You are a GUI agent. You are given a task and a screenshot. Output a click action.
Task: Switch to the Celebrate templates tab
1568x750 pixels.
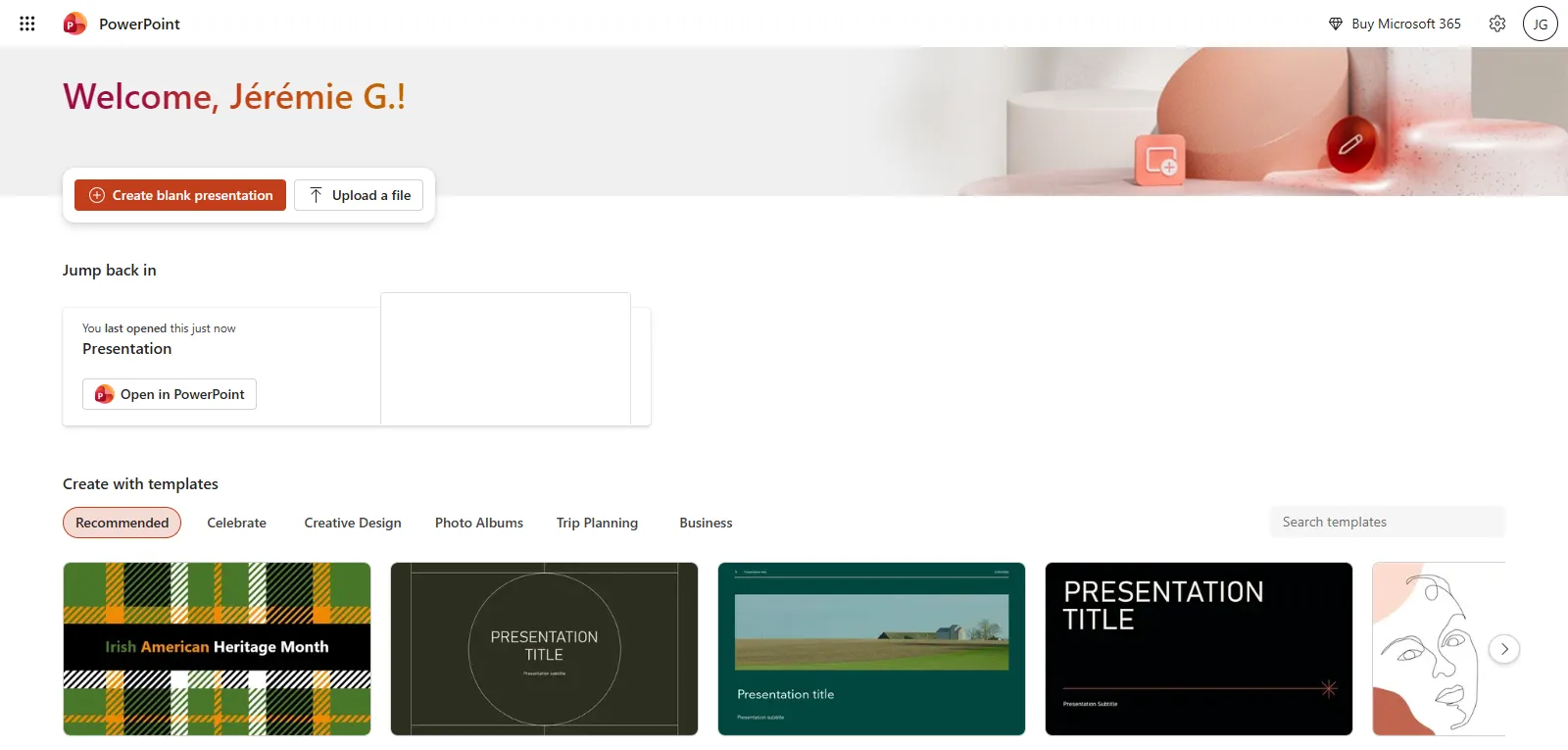pos(236,523)
